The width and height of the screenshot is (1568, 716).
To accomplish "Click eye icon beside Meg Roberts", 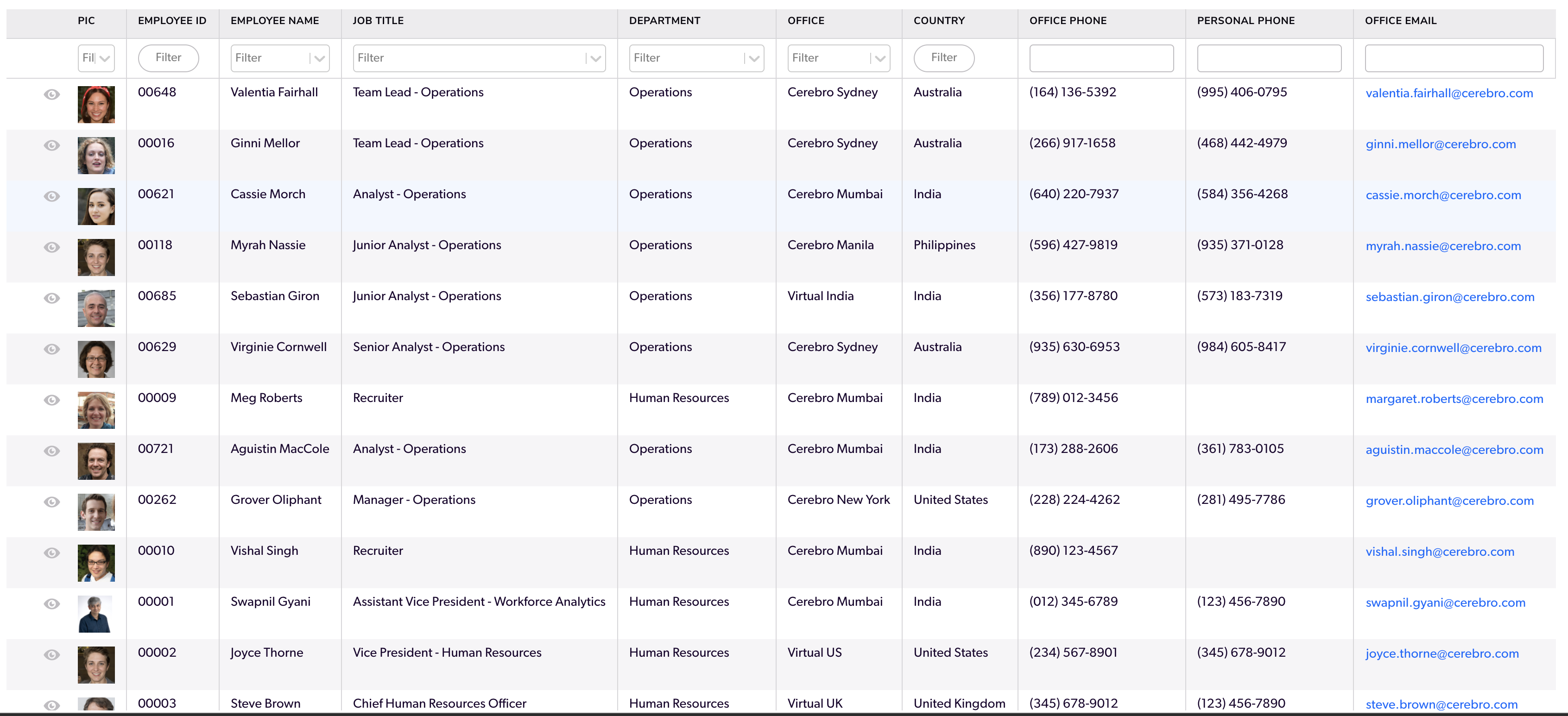I will pyautogui.click(x=52, y=400).
